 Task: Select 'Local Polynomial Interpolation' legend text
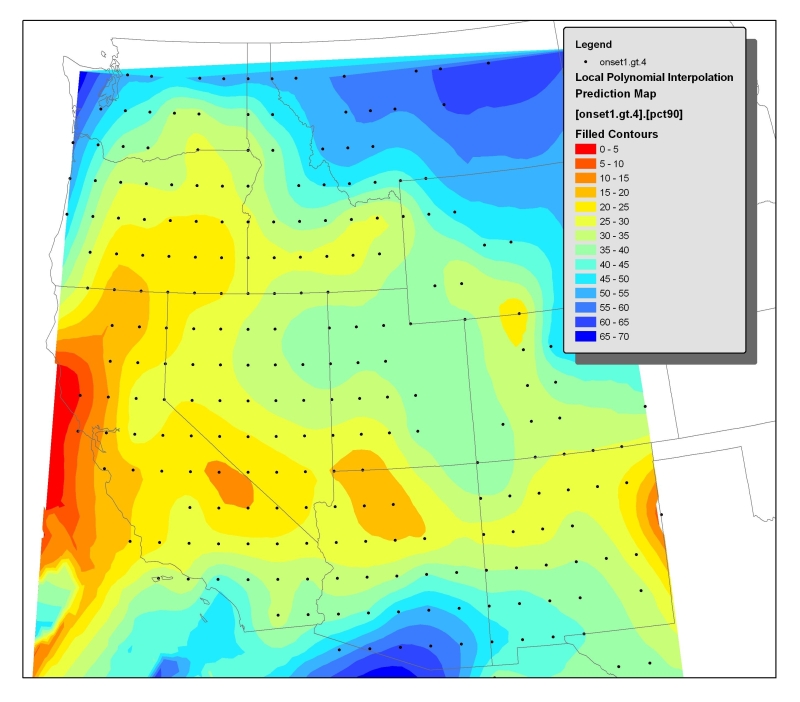pyautogui.click(x=654, y=77)
